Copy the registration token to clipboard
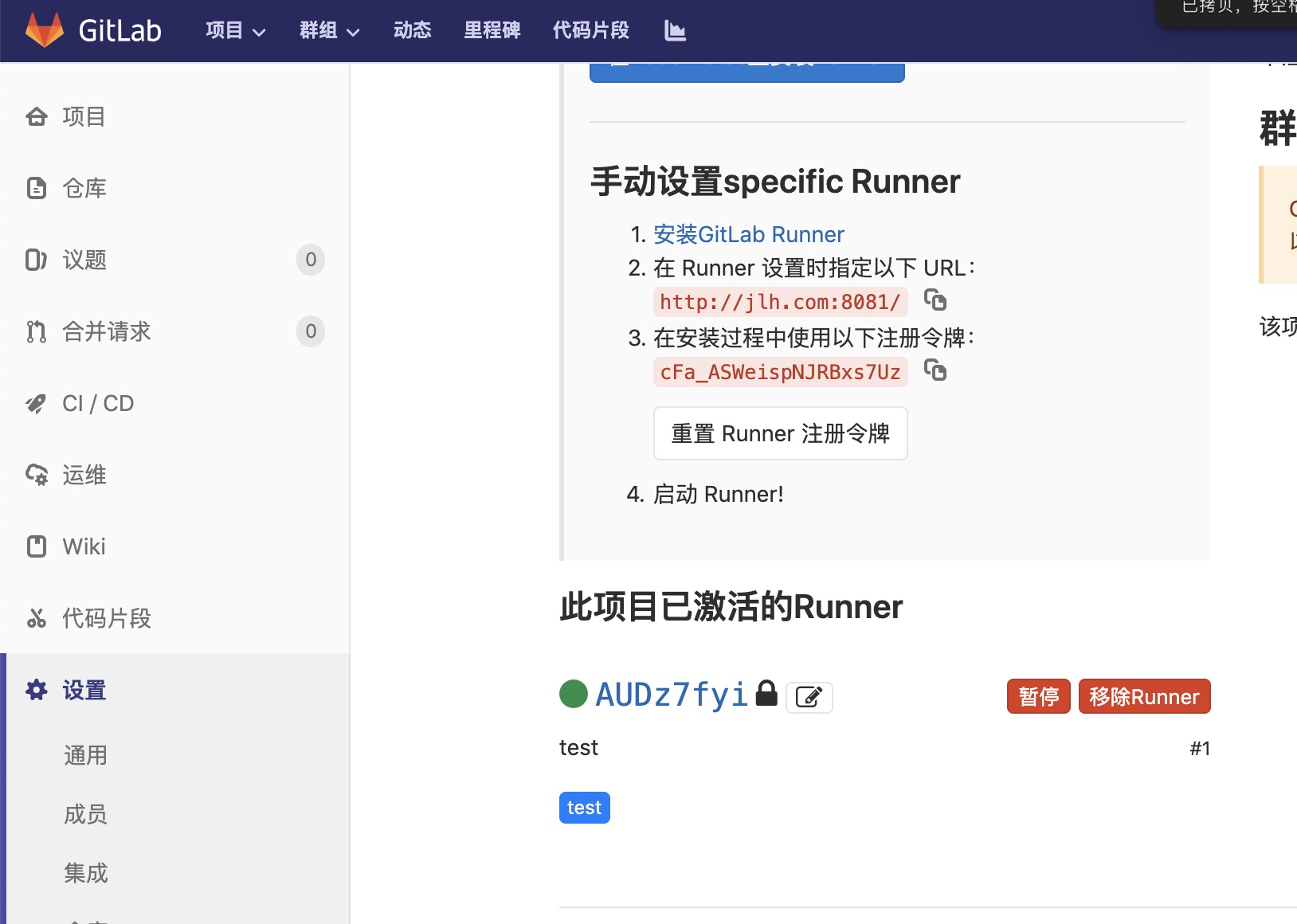The height and width of the screenshot is (924, 1297). [935, 370]
